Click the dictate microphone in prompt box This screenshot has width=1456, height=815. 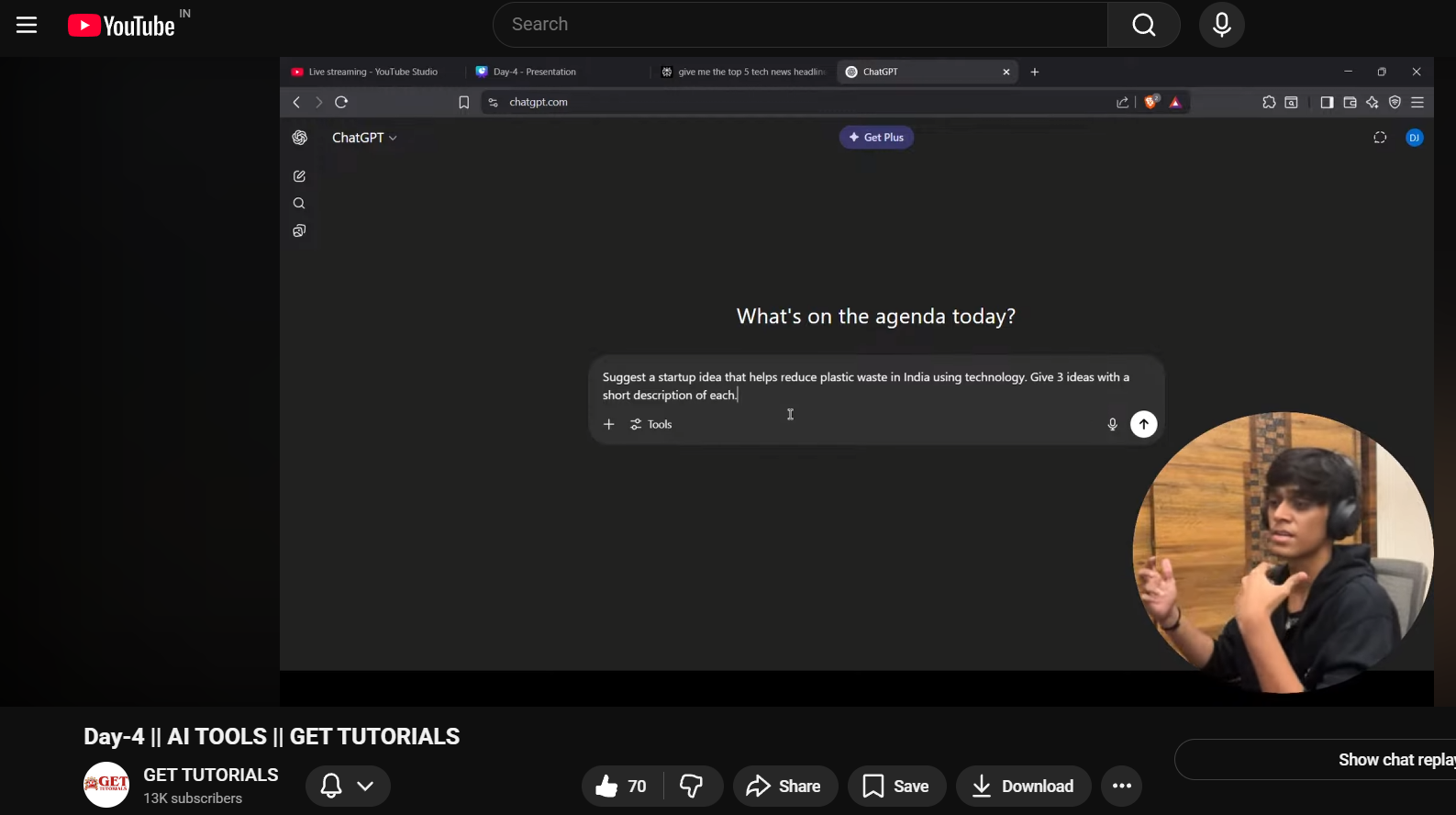(1112, 424)
